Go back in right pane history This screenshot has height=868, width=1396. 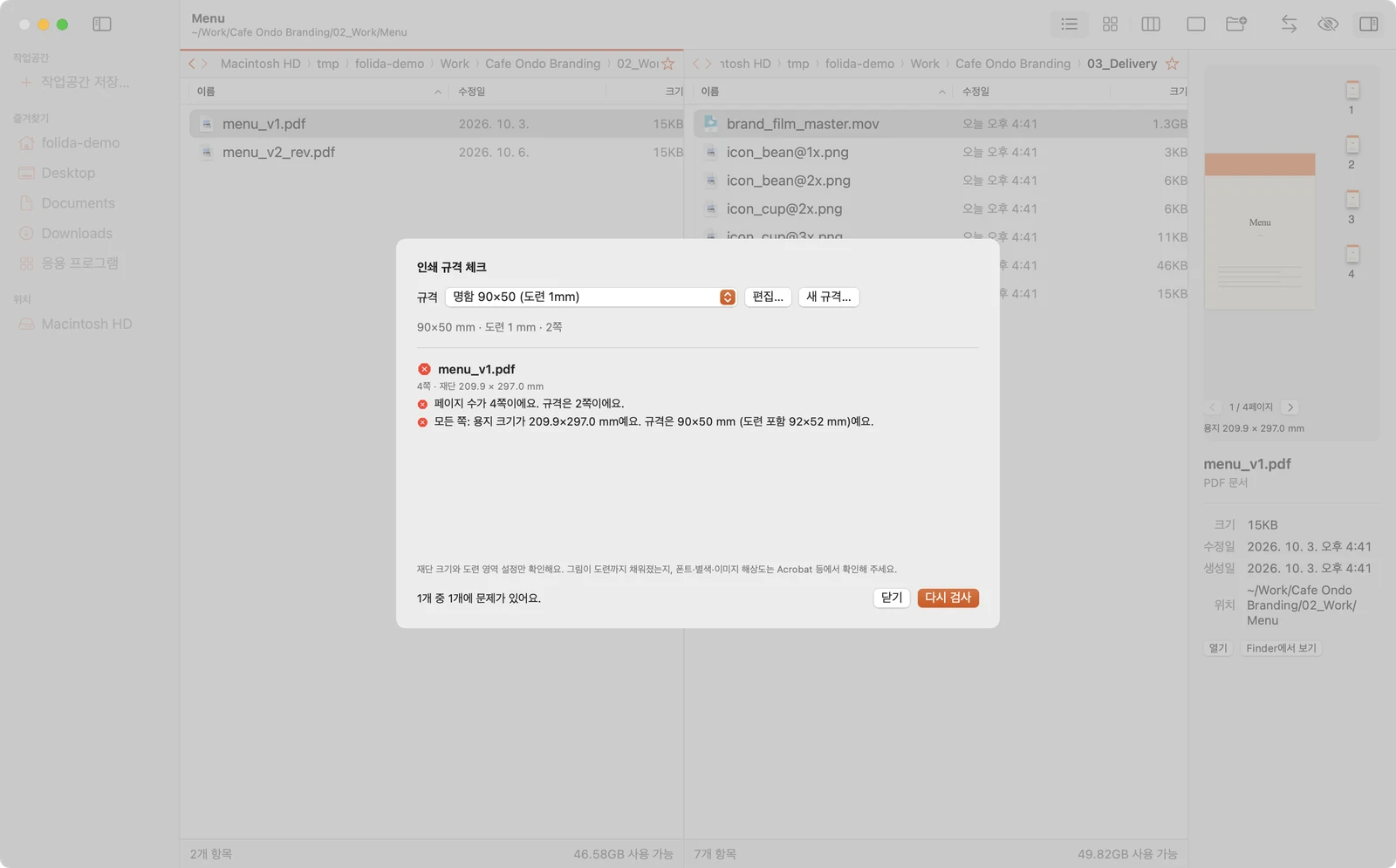695,64
